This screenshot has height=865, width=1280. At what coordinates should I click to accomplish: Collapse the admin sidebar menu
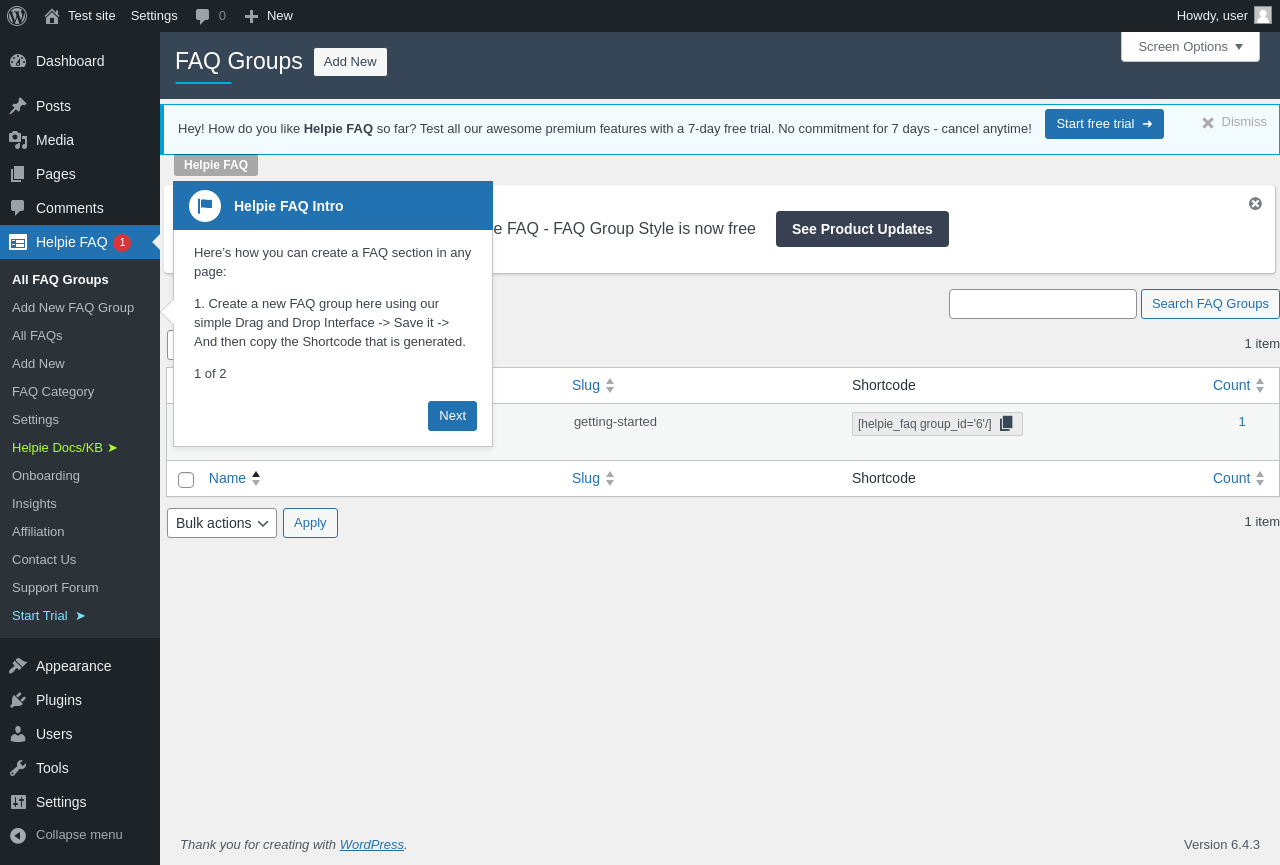(80, 835)
